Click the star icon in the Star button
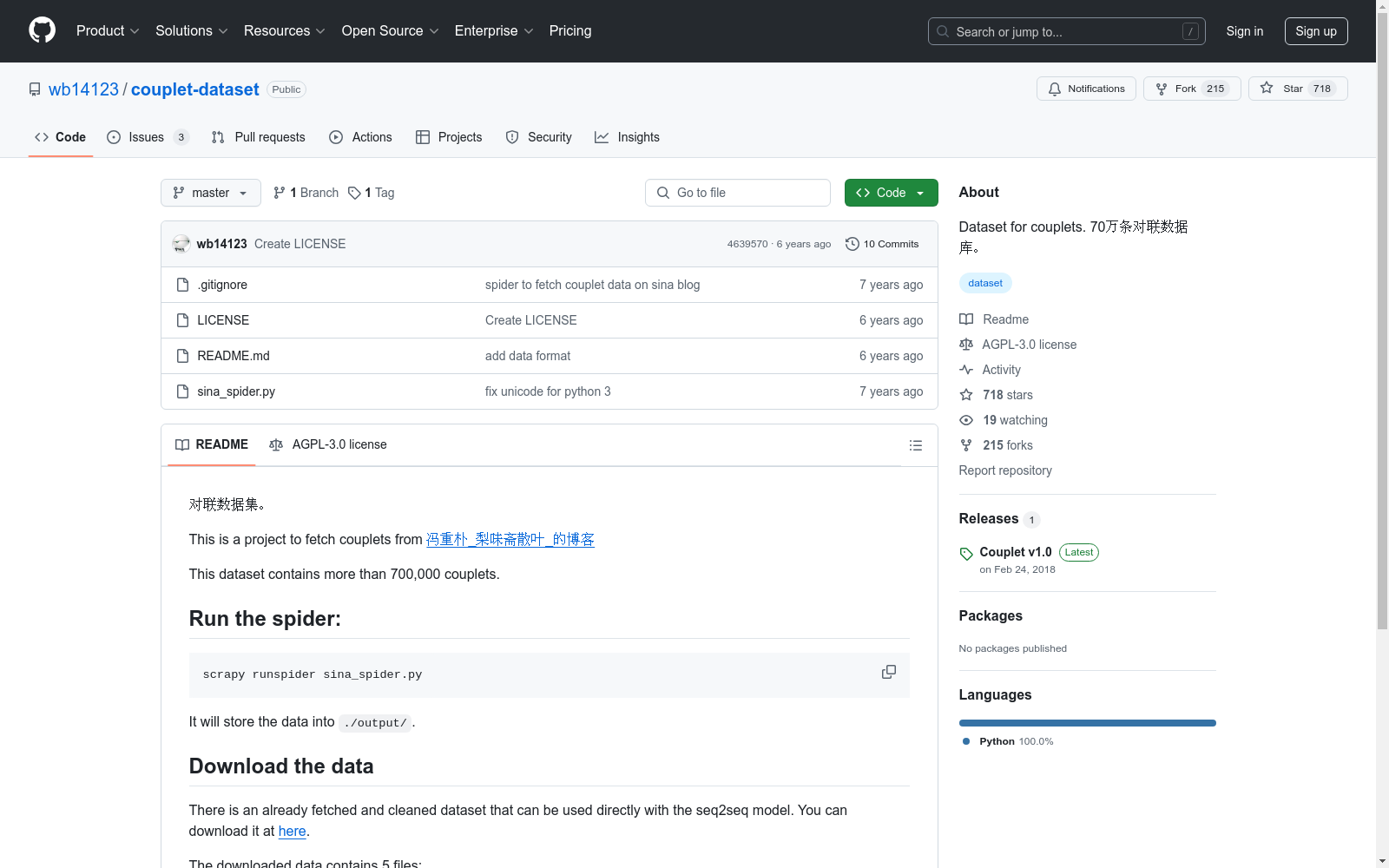Screen dimensions: 1389x868 click(x=1267, y=89)
